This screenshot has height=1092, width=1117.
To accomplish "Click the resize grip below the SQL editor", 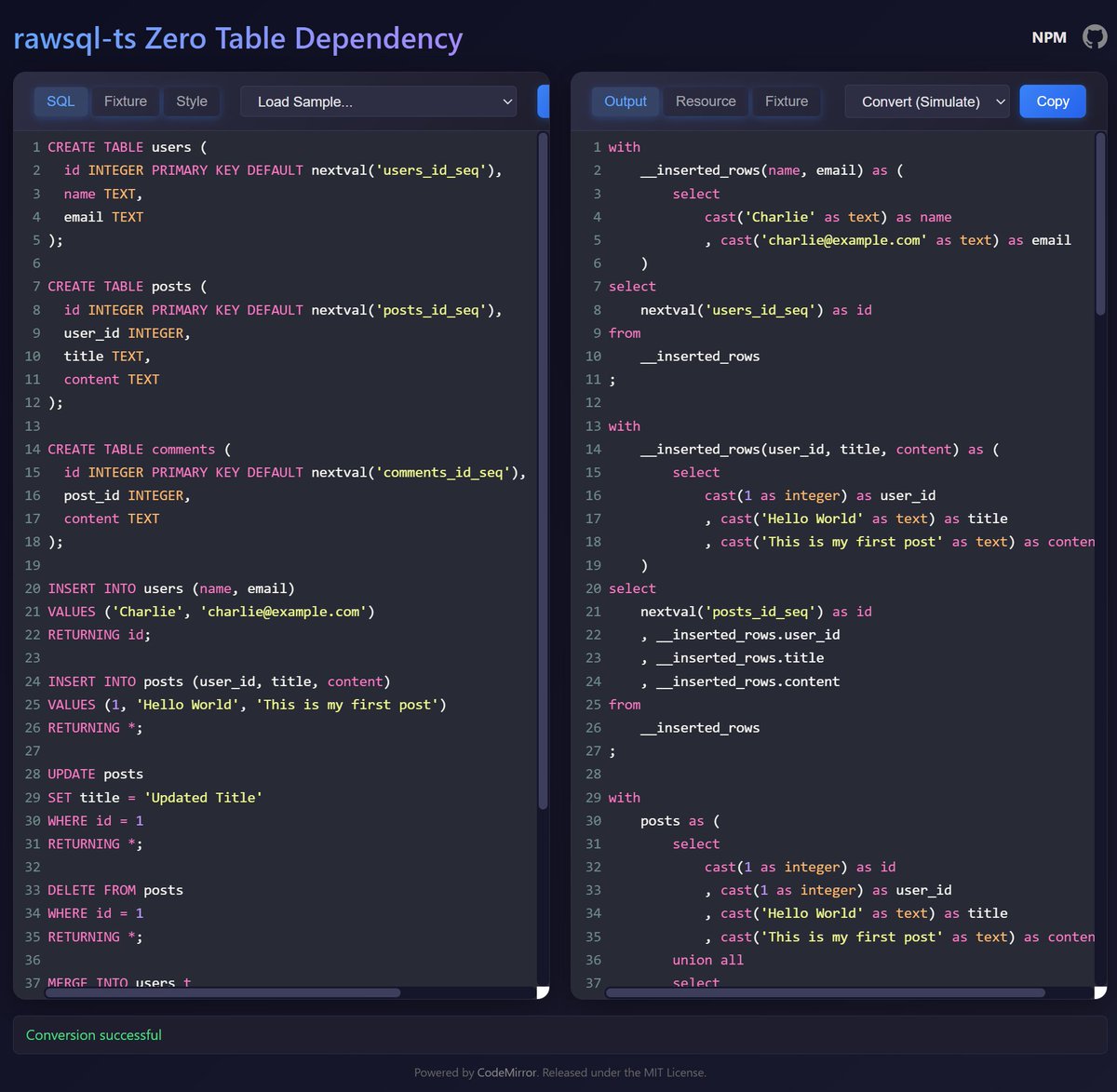I will 543,992.
